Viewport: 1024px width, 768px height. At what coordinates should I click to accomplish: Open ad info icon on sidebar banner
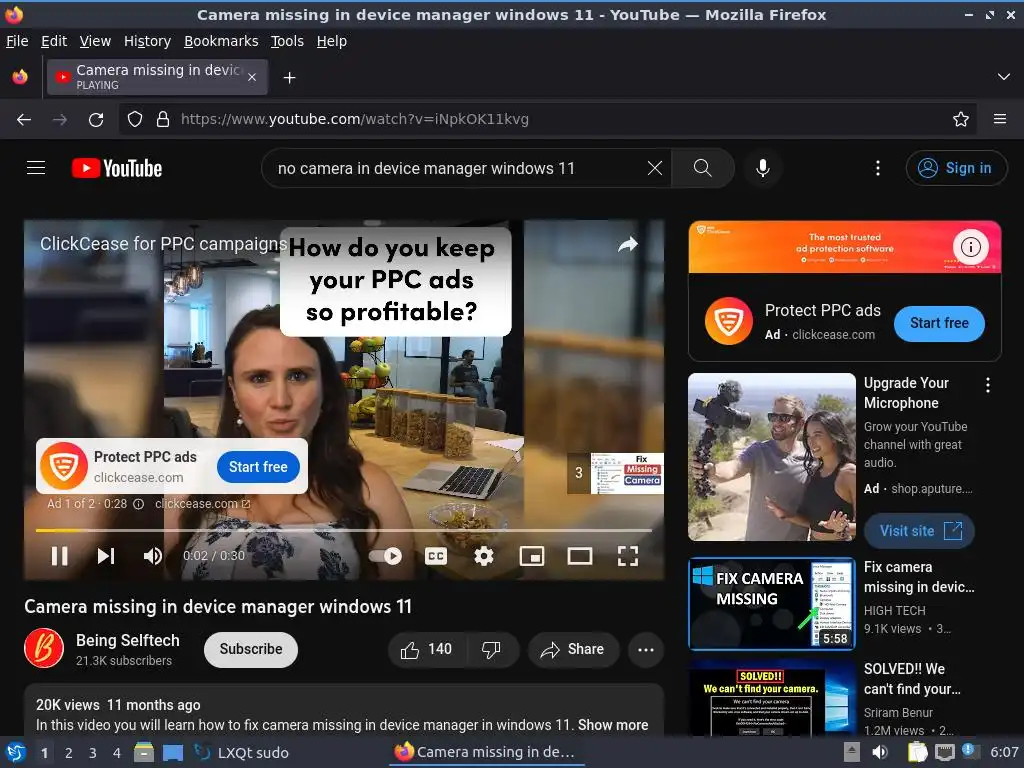(x=970, y=247)
